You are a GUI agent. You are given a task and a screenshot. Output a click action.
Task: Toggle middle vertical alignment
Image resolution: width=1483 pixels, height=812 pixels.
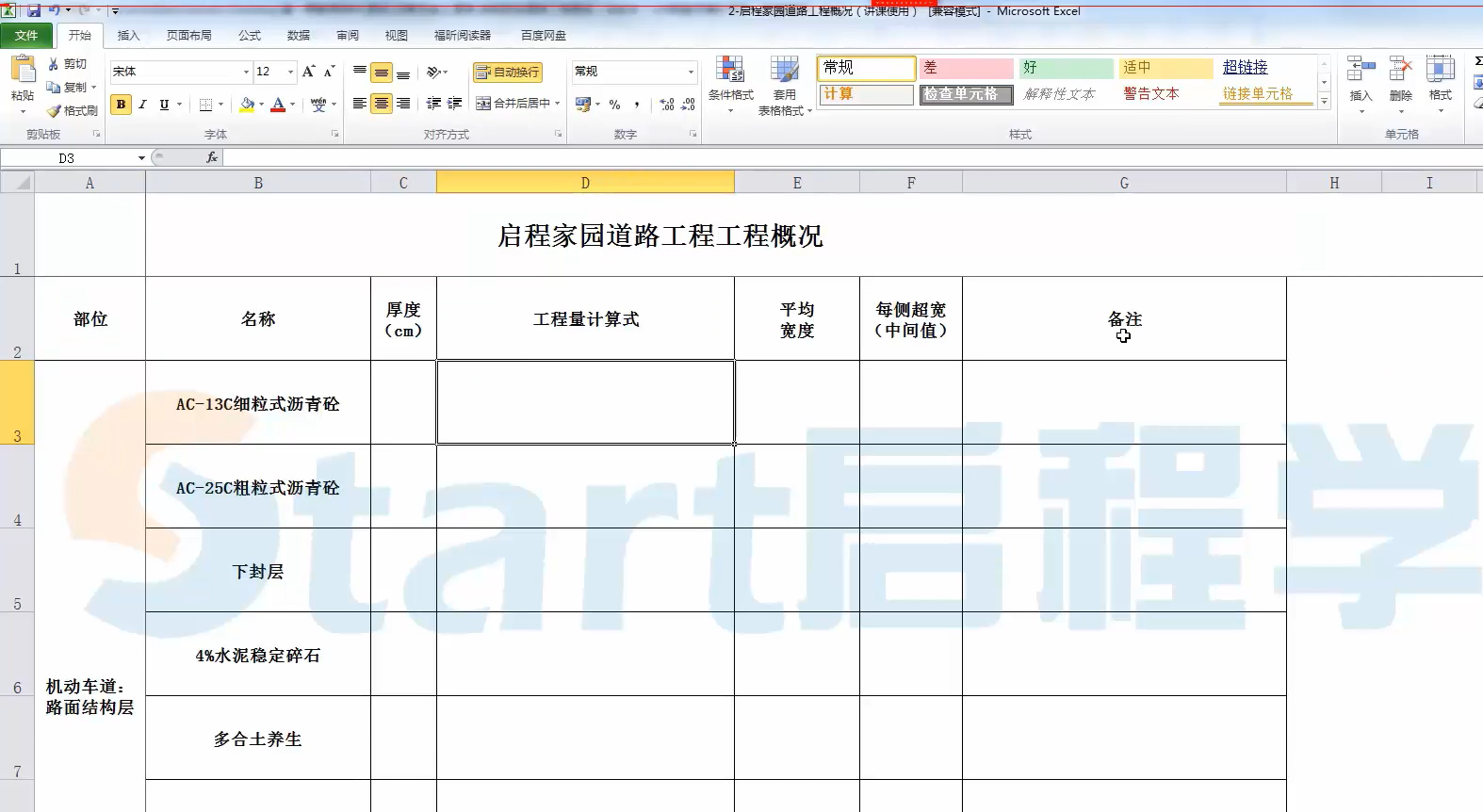coord(382,72)
